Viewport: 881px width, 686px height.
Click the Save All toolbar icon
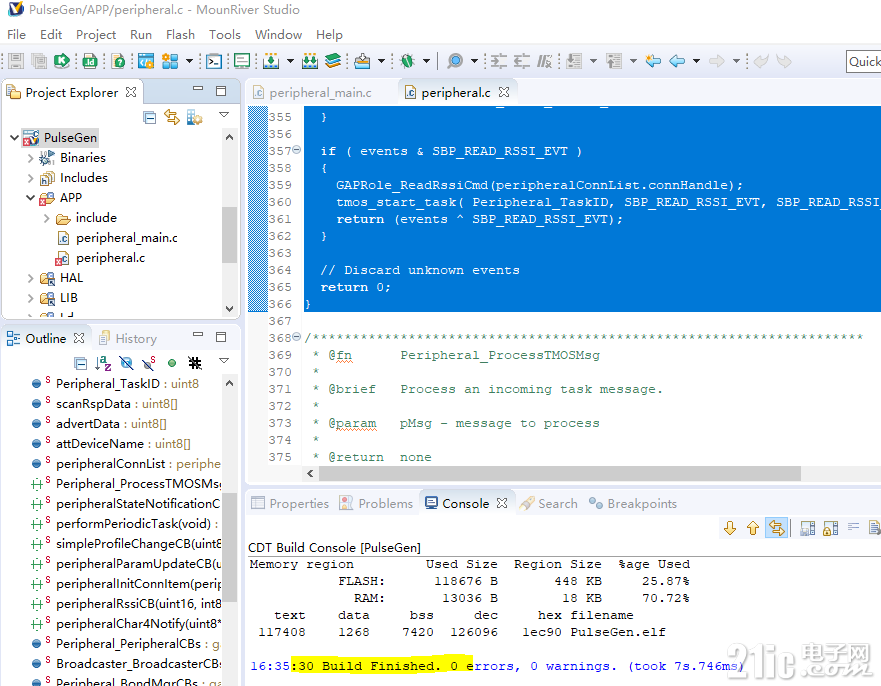[x=39, y=61]
